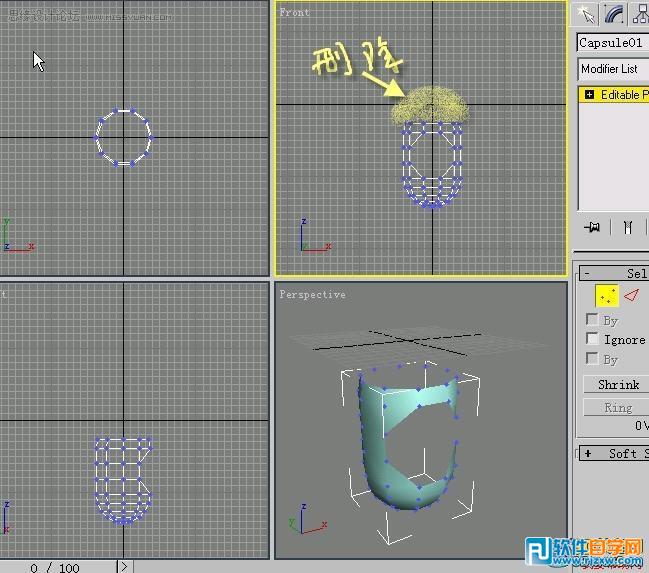The image size is (649, 573).
Task: Expand the Editable Poly stack entry
Action: click(x=589, y=95)
